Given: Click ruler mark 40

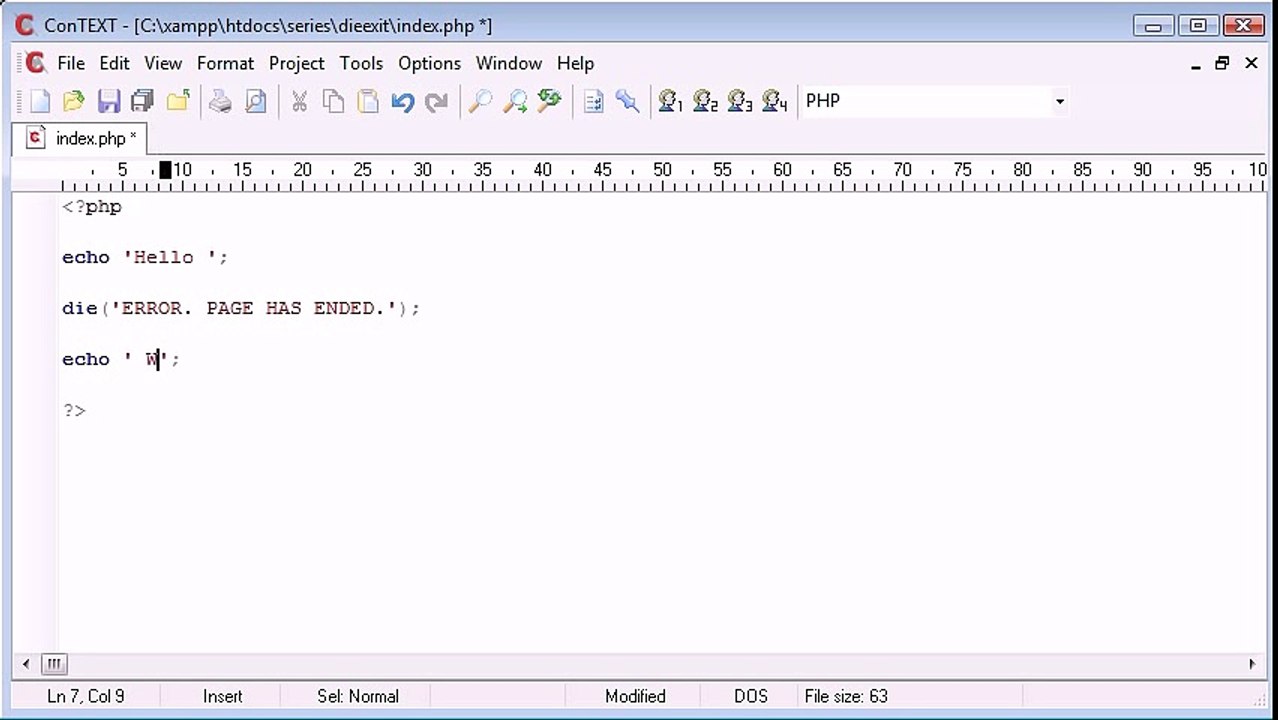Looking at the screenshot, I should (542, 170).
